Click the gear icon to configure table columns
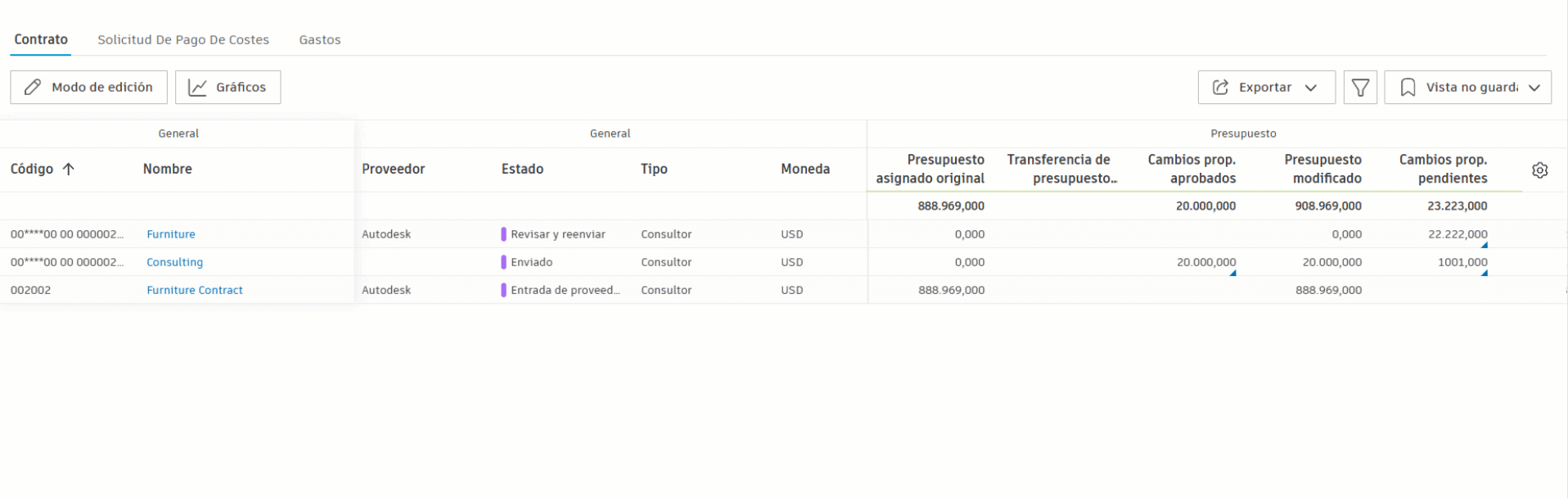This screenshot has width=1568, height=498. tap(1540, 170)
